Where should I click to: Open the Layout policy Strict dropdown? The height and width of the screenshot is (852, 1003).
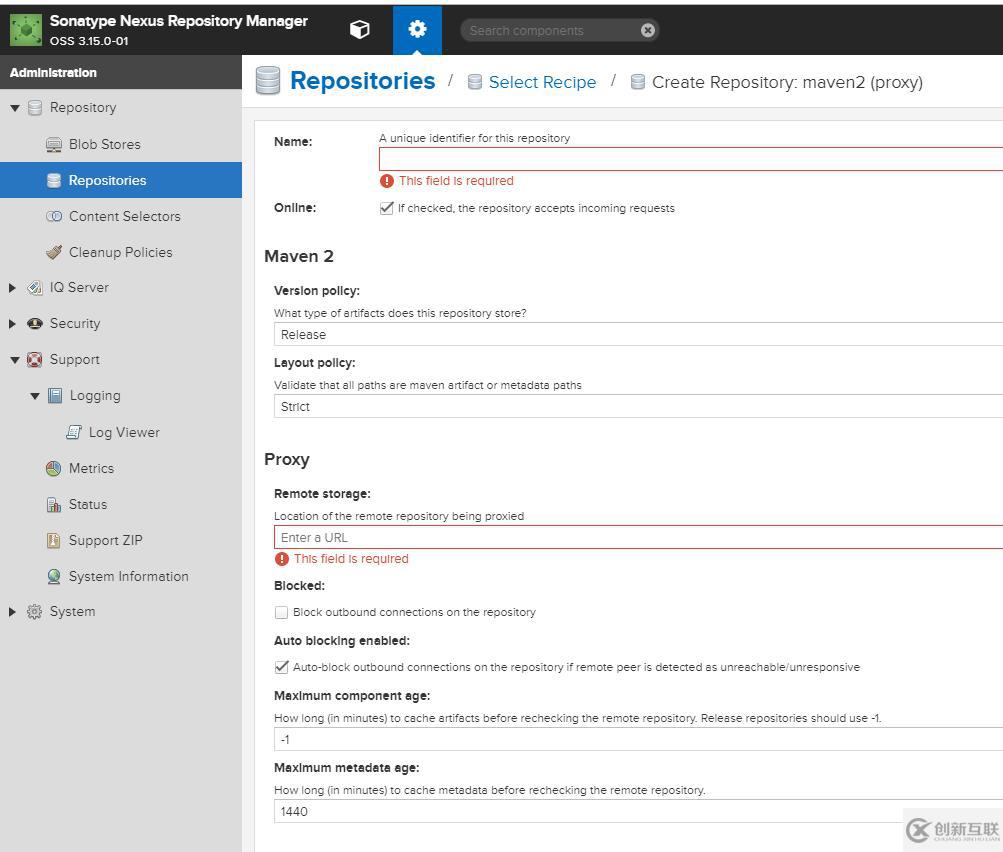(x=638, y=407)
